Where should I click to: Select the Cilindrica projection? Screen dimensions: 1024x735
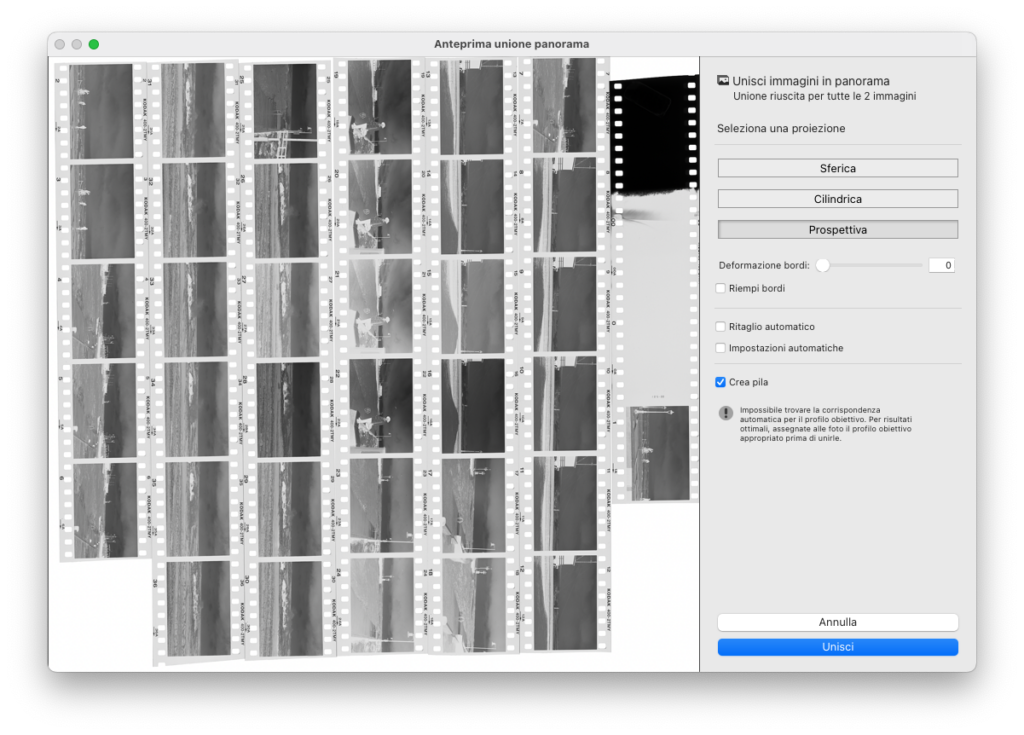coord(837,199)
